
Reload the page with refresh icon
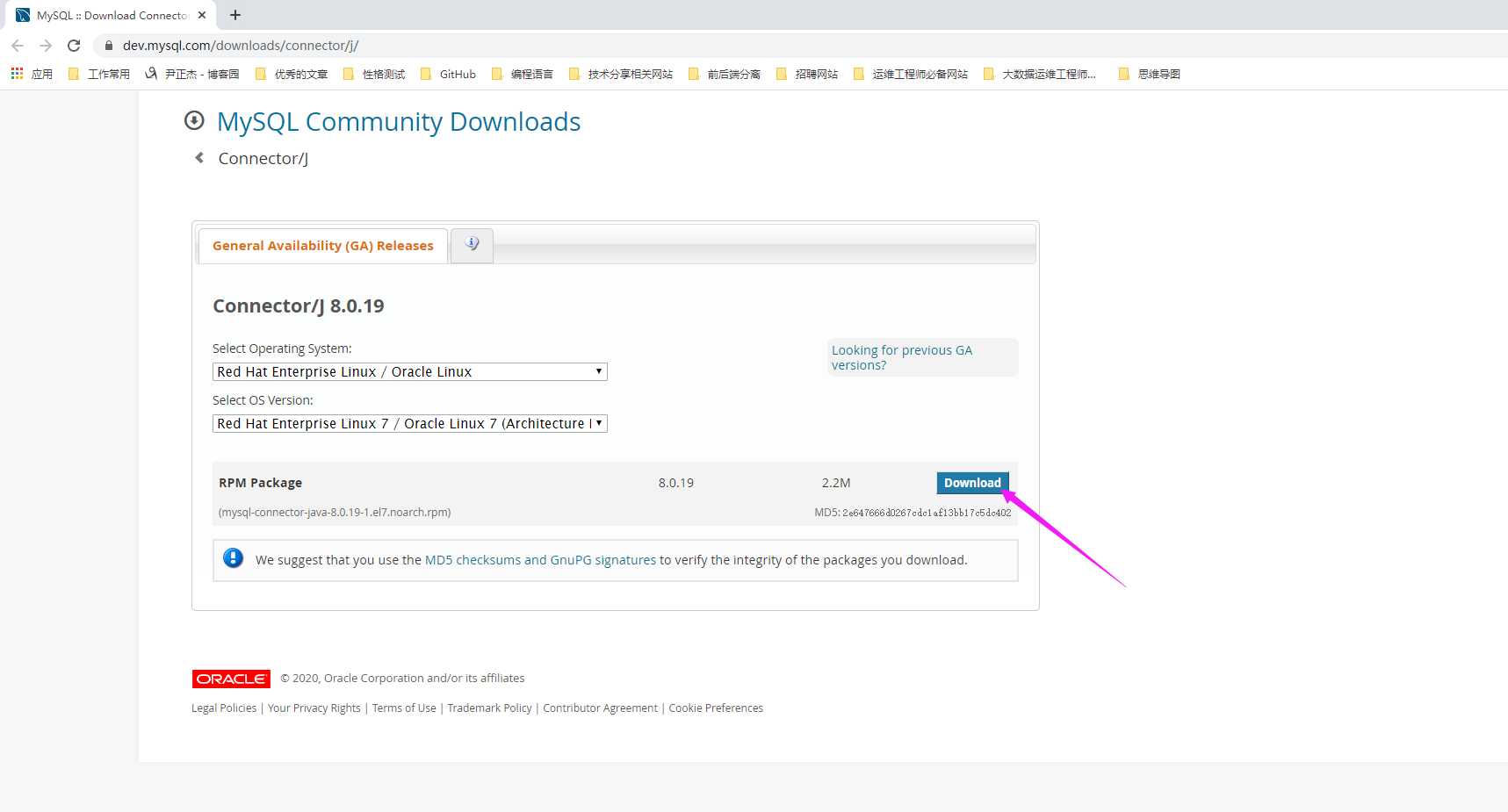pyautogui.click(x=74, y=46)
